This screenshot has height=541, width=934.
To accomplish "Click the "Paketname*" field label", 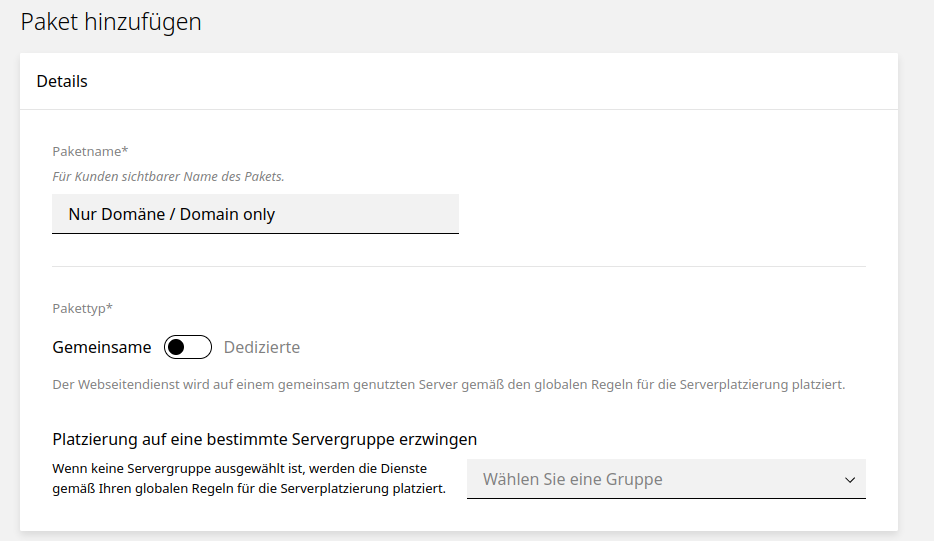I will tap(90, 151).
